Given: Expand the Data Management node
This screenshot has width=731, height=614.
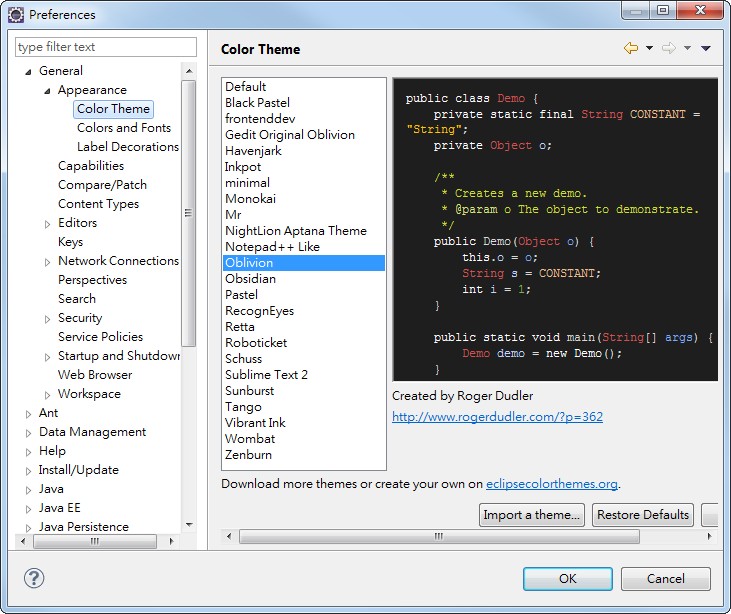Looking at the screenshot, I should pyautogui.click(x=28, y=433).
